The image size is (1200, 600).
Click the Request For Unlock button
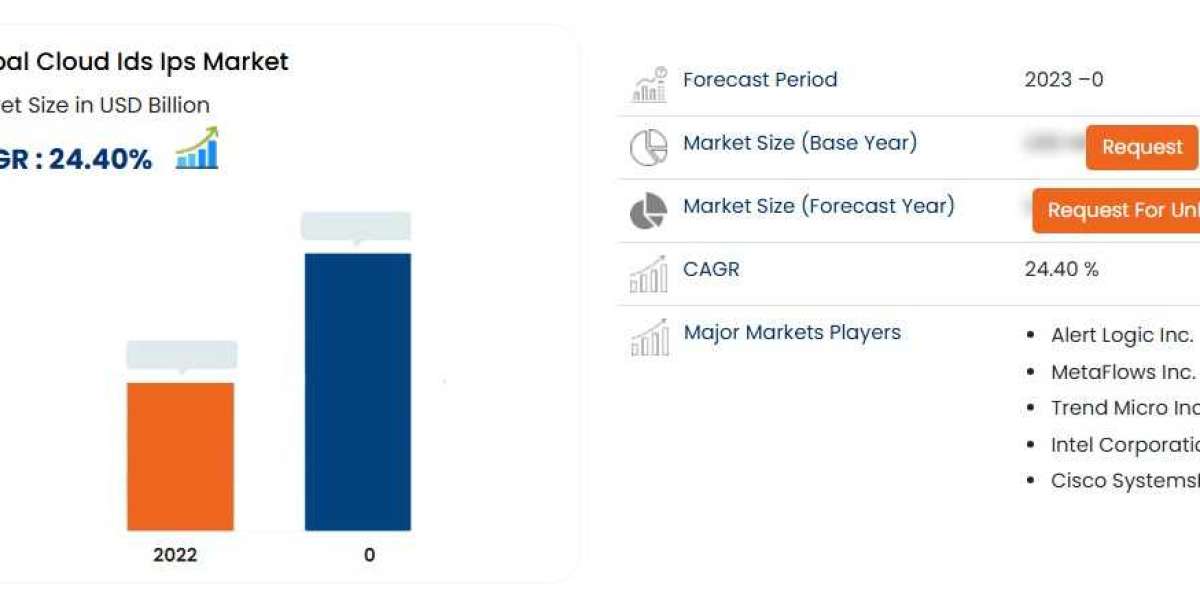[x=1116, y=210]
